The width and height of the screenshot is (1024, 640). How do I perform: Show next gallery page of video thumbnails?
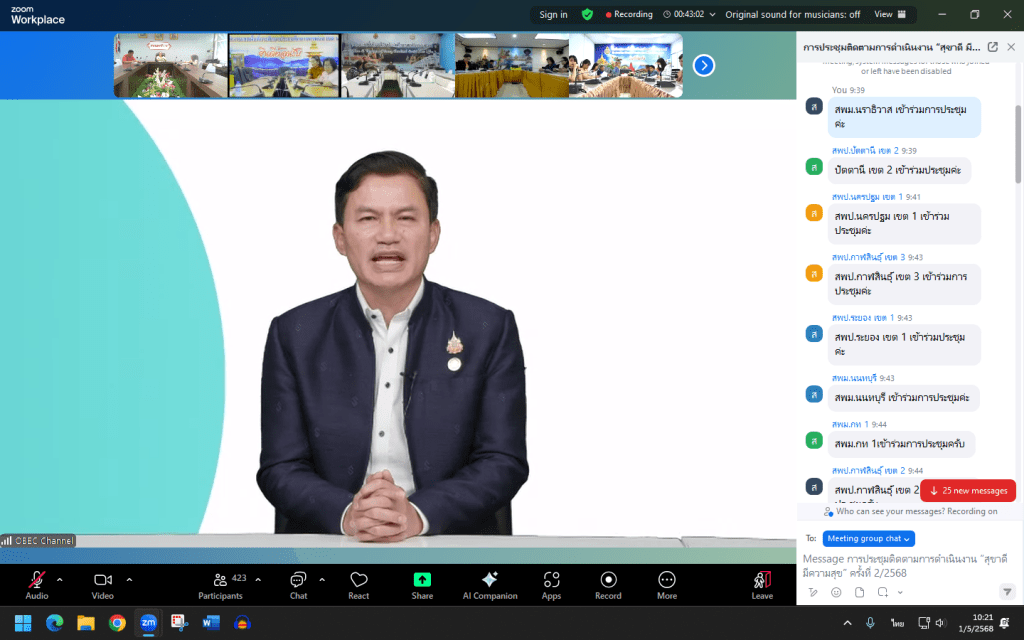[x=703, y=65]
